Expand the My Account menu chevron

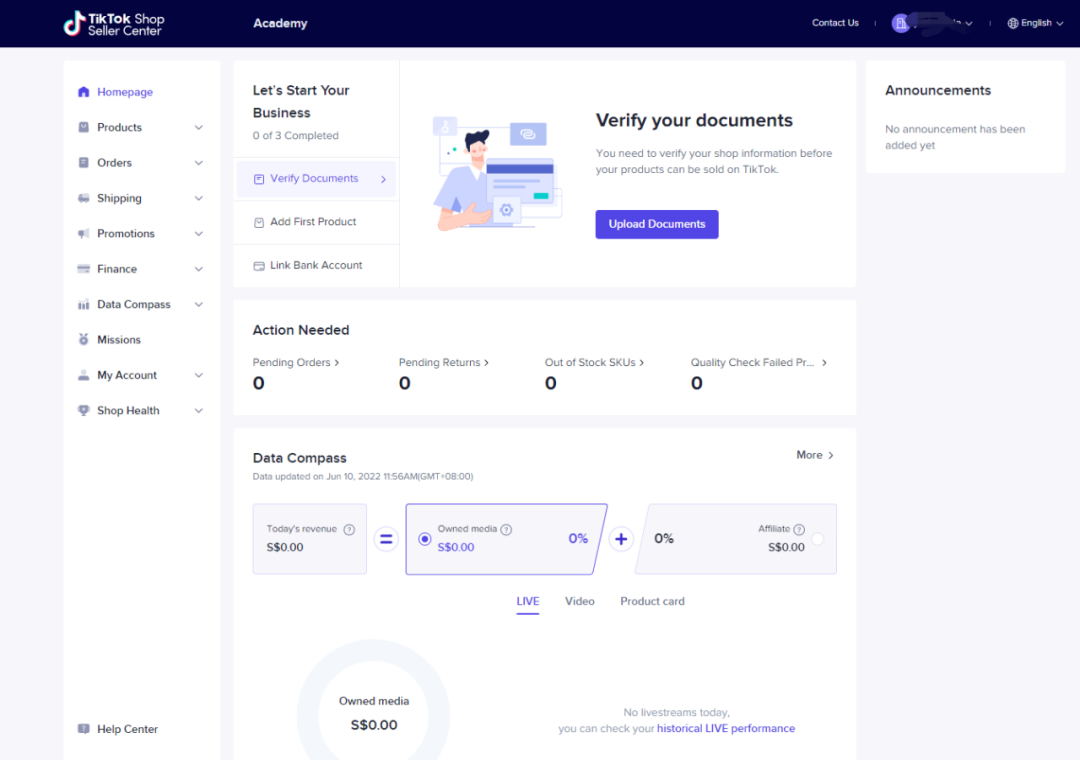coord(198,376)
